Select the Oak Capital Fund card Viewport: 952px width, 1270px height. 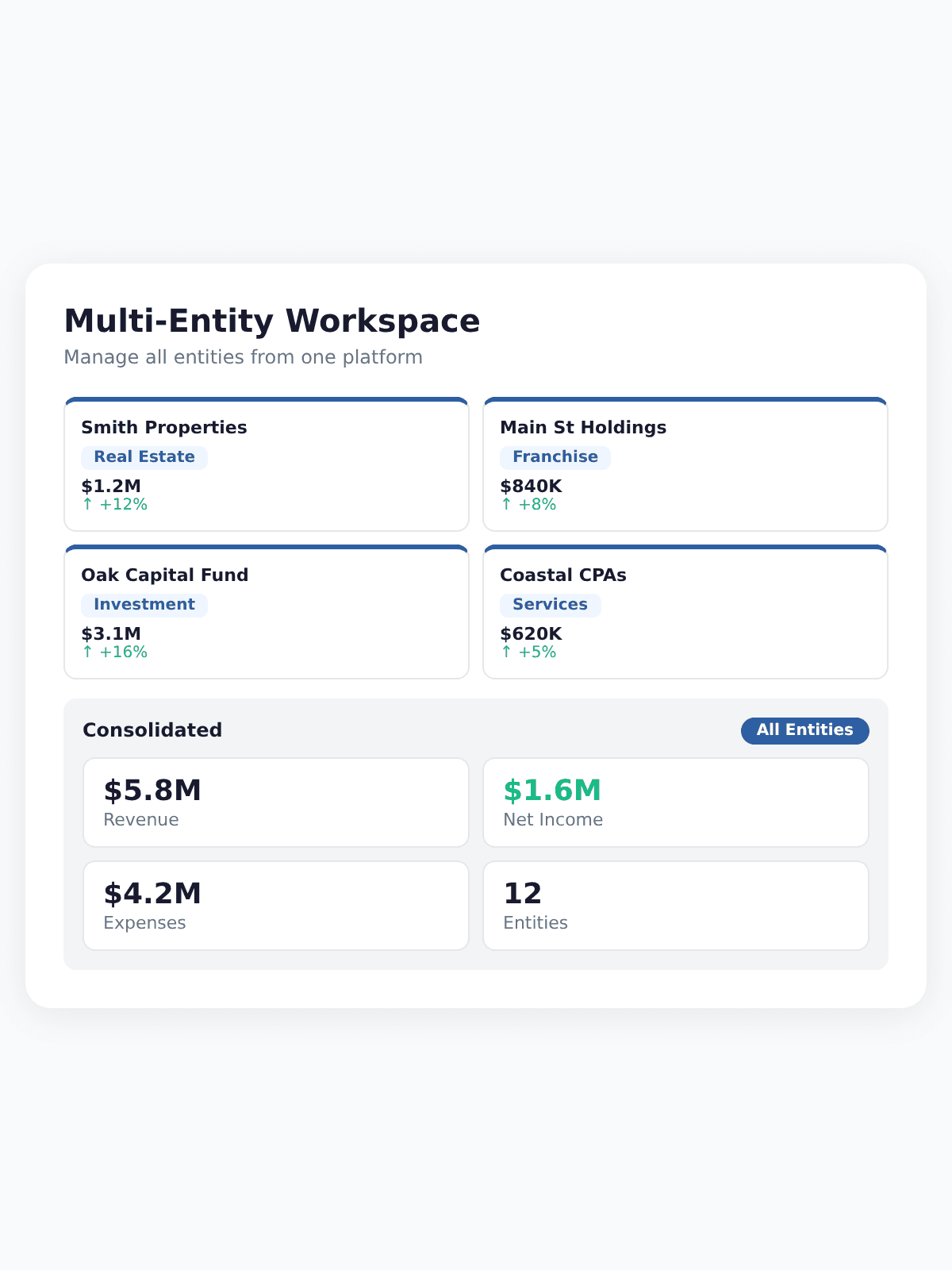click(267, 612)
